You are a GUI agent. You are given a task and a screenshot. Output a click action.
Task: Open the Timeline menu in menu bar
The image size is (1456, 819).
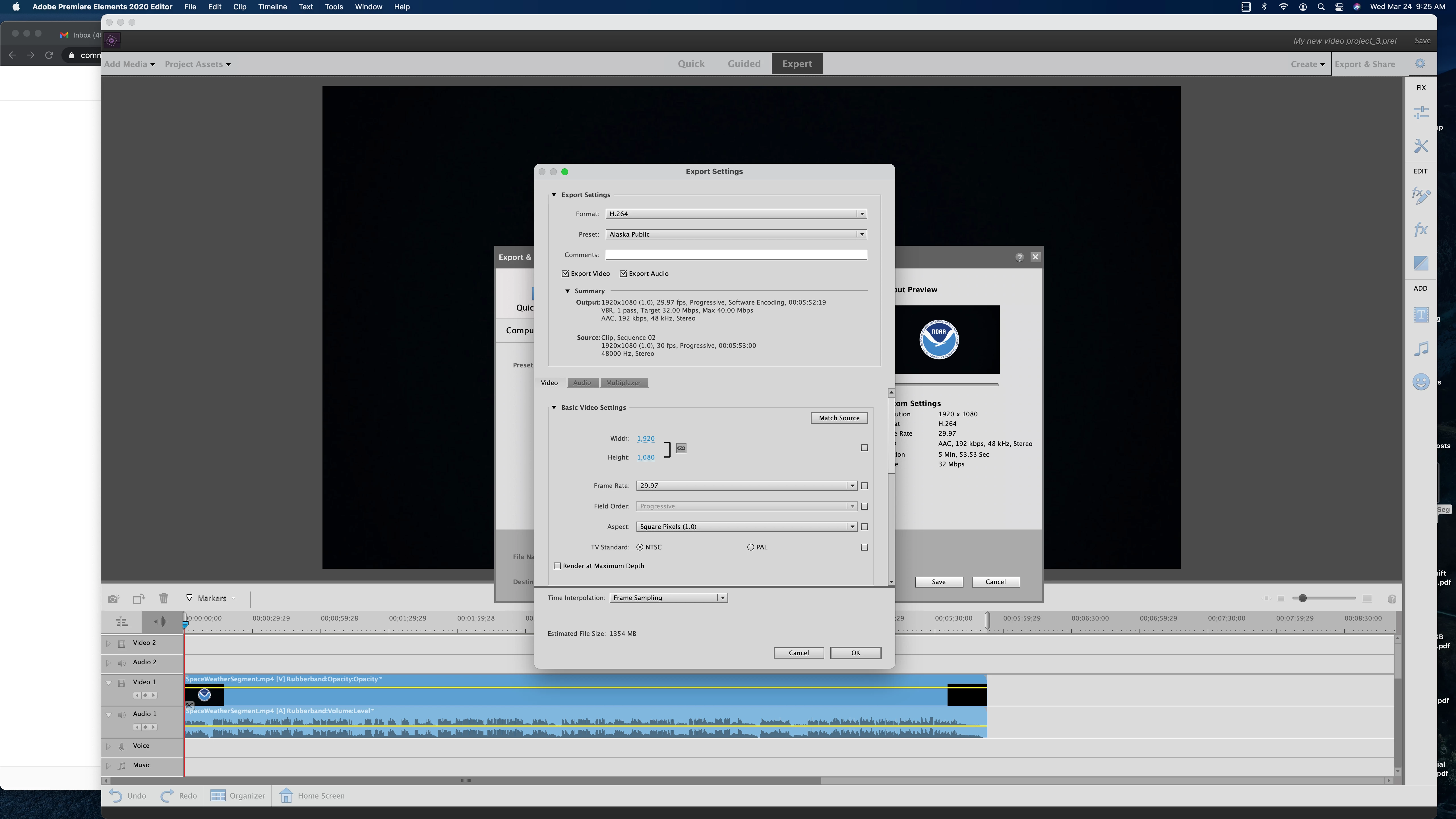click(x=272, y=7)
